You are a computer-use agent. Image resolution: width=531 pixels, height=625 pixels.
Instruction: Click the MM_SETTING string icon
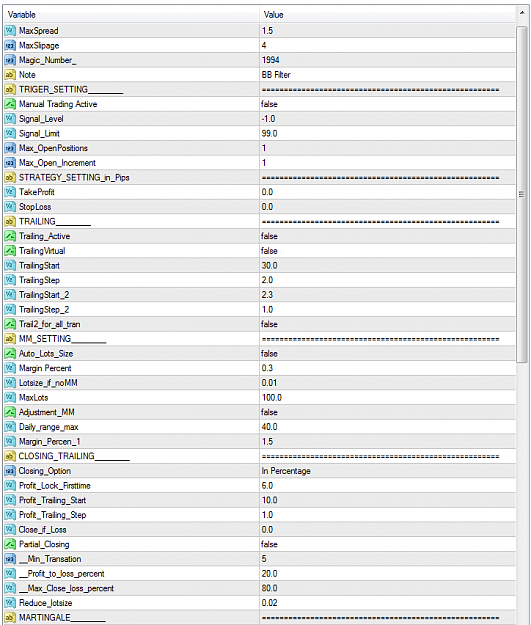coord(10,339)
